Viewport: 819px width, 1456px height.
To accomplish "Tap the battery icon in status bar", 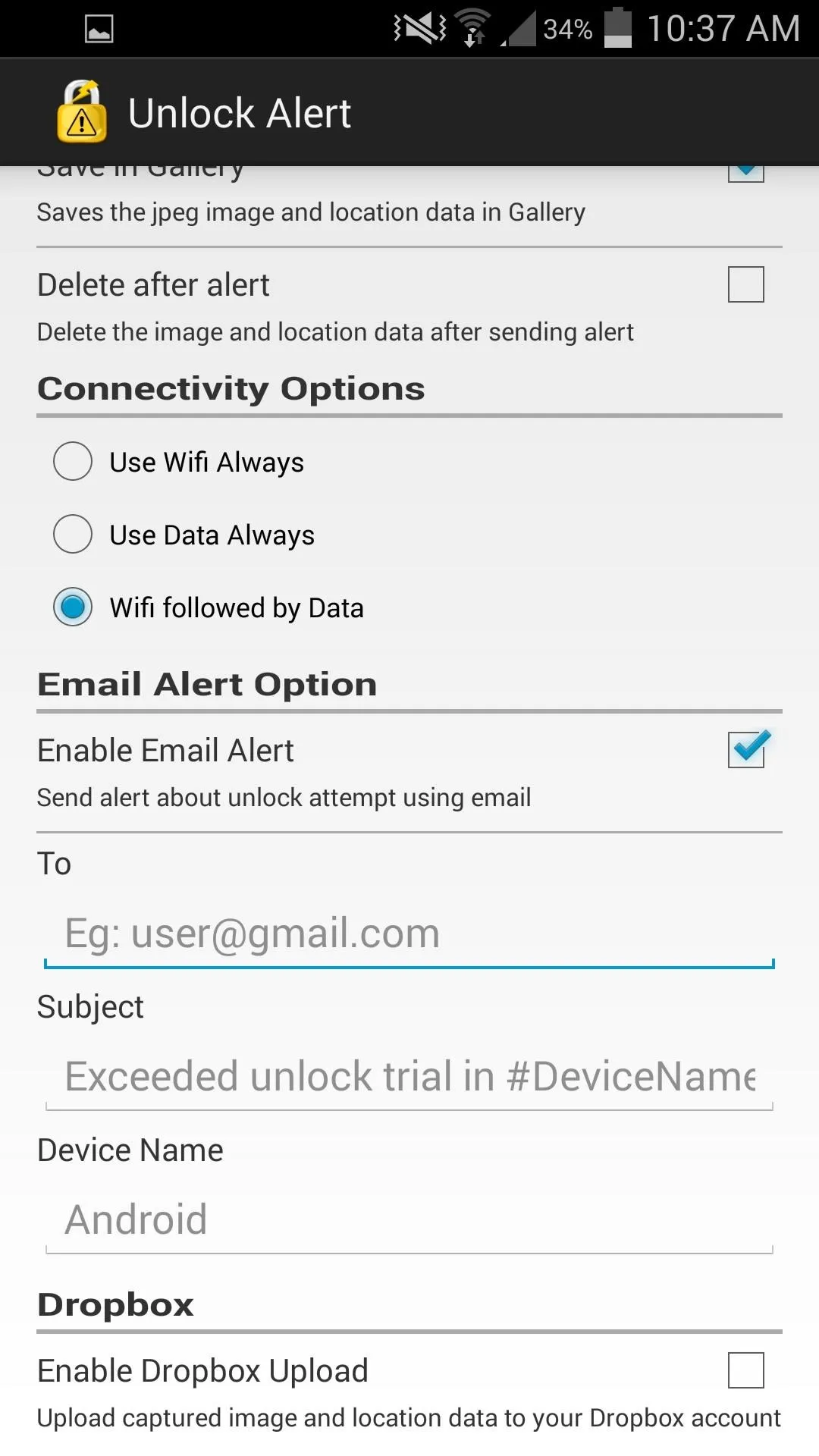I will (618, 28).
